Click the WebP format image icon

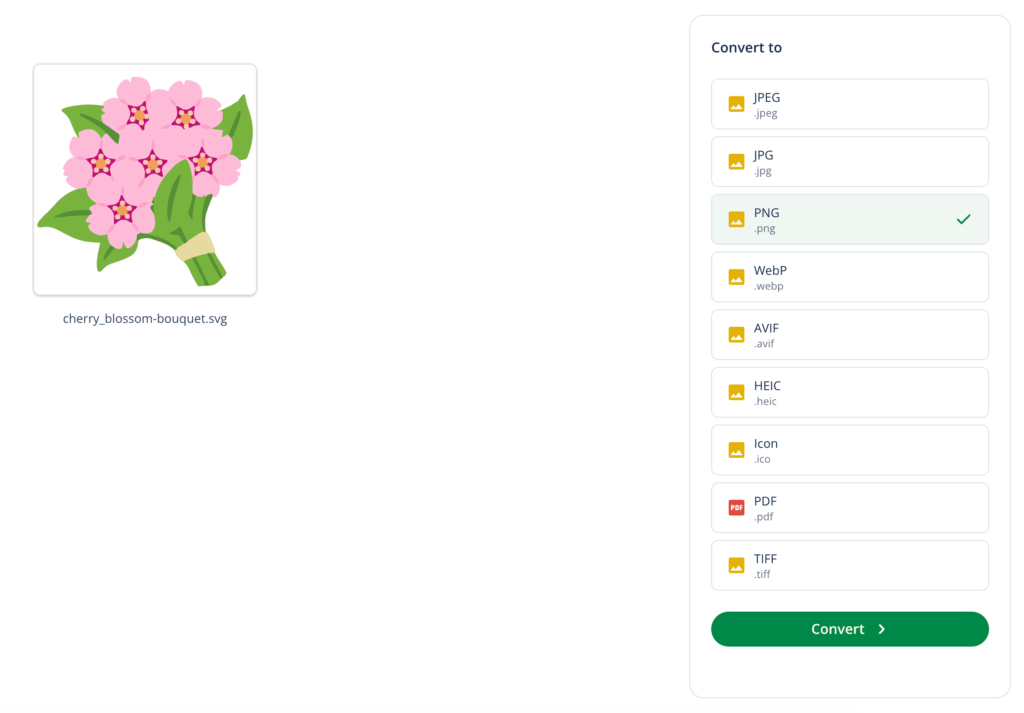coord(737,277)
